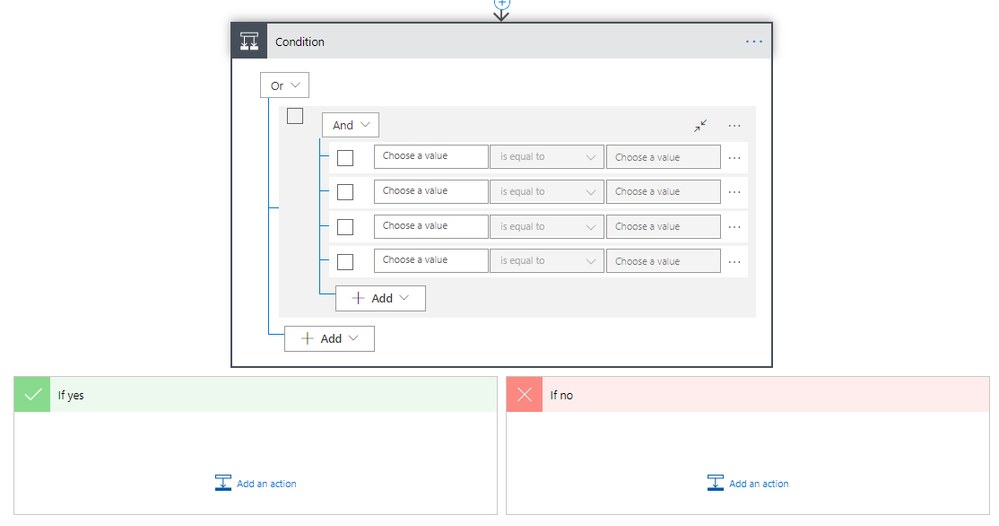Tick the And group checkbox
Screen dimensions: 999x526
click(295, 116)
